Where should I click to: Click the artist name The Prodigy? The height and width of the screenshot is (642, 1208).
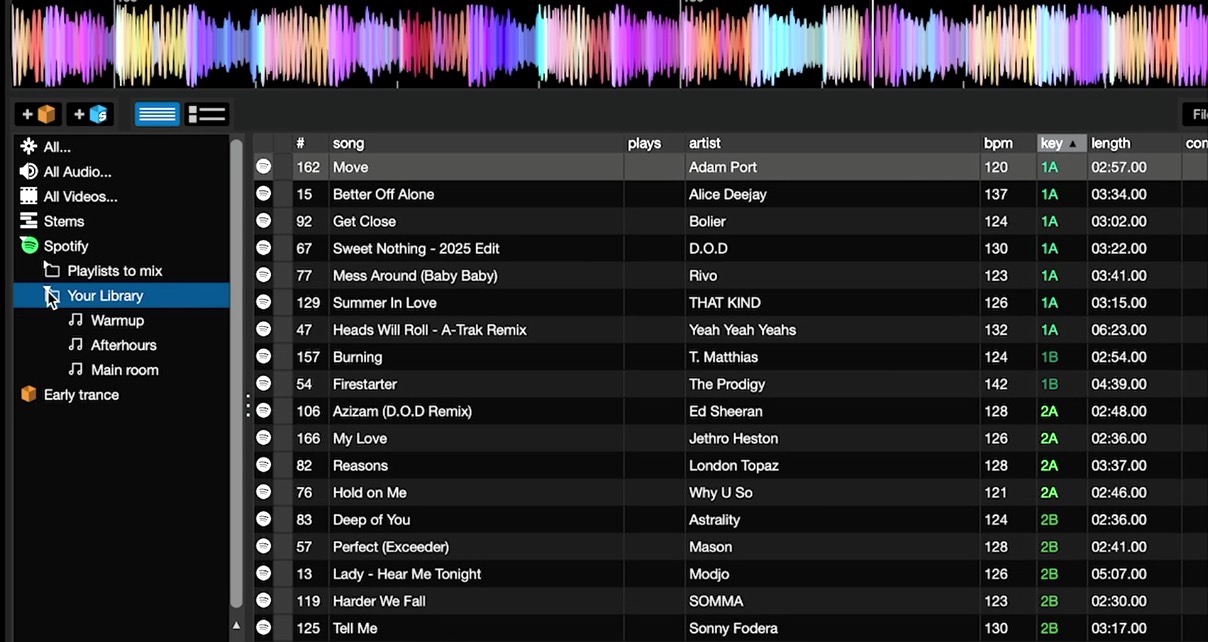727,383
